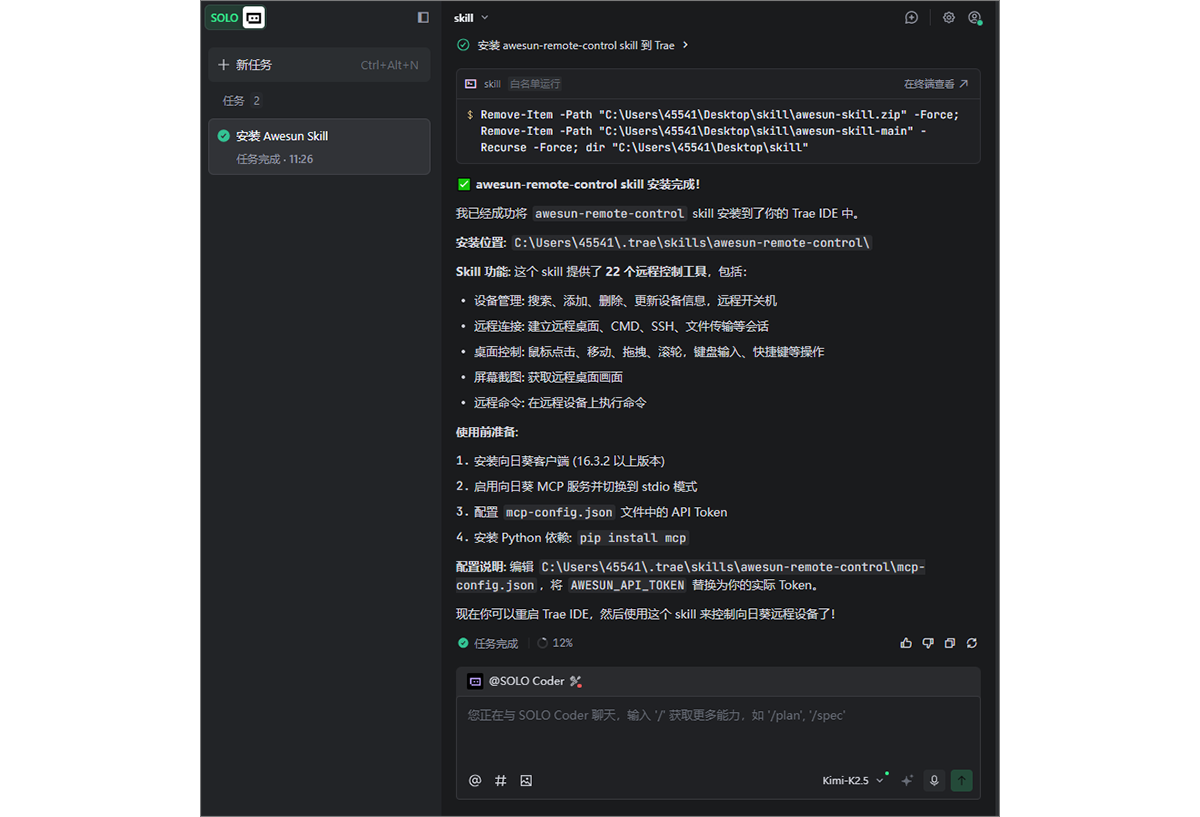Regenerate the response with retry icon
The width and height of the screenshot is (1200, 817).
pos(972,643)
